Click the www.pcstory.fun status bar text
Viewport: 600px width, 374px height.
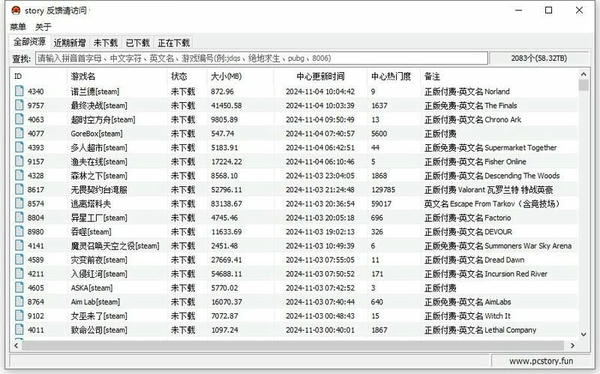click(541, 361)
